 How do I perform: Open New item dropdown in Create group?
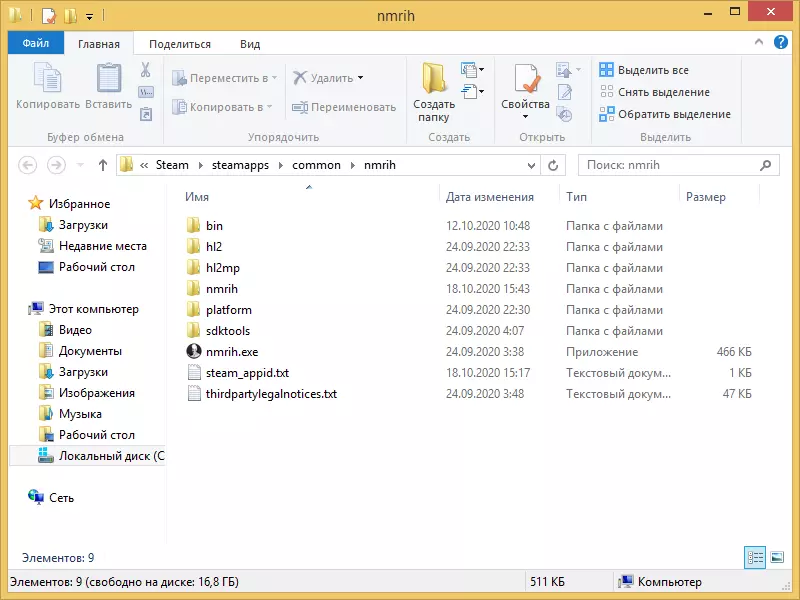pyautogui.click(x=472, y=70)
